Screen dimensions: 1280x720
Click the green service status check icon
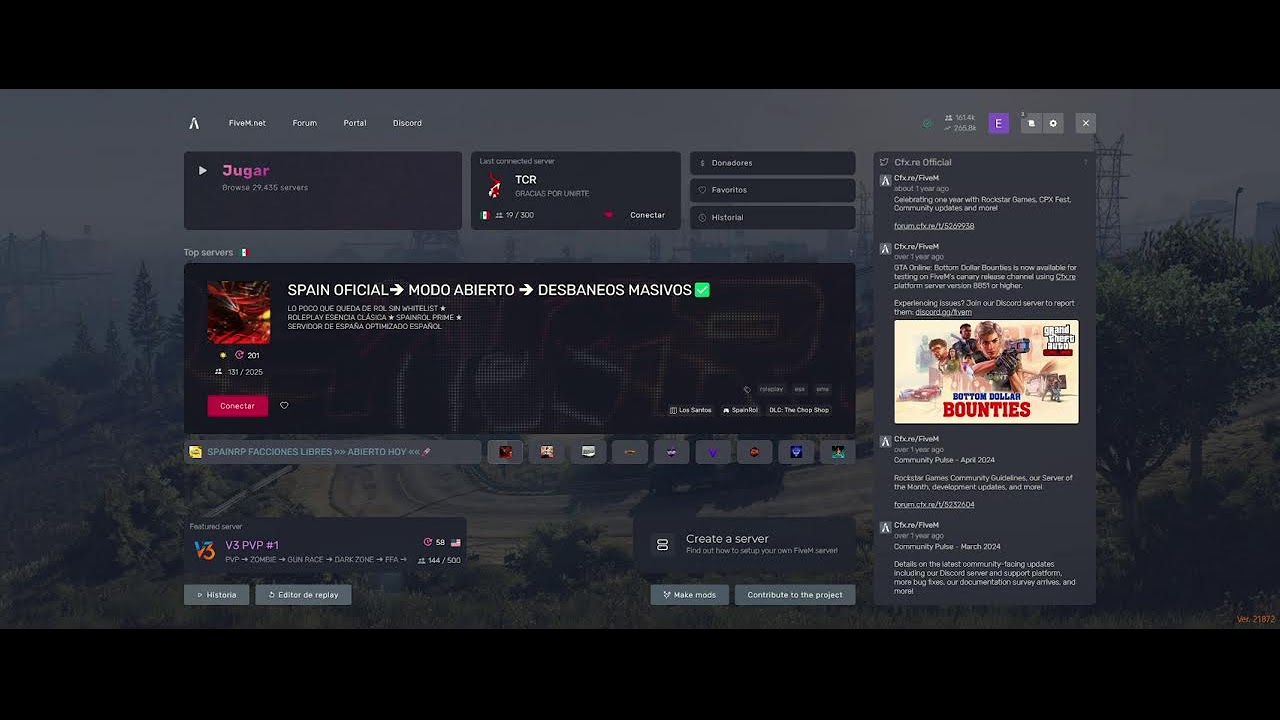point(927,123)
